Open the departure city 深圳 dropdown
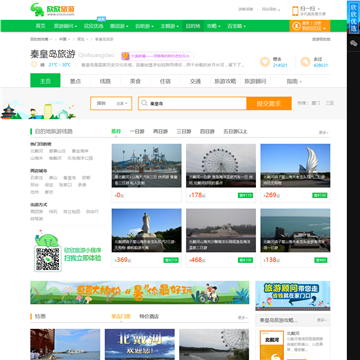The width and height of the screenshot is (360, 360). pos(111,103)
